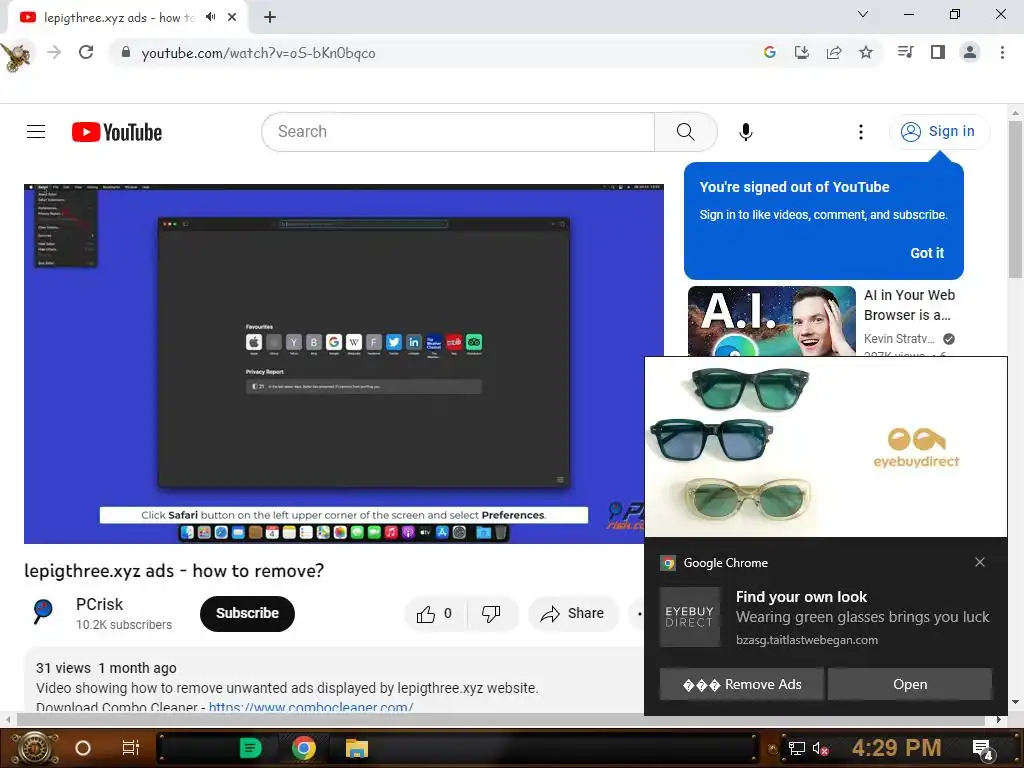Click the magnifier search button

tap(686, 132)
